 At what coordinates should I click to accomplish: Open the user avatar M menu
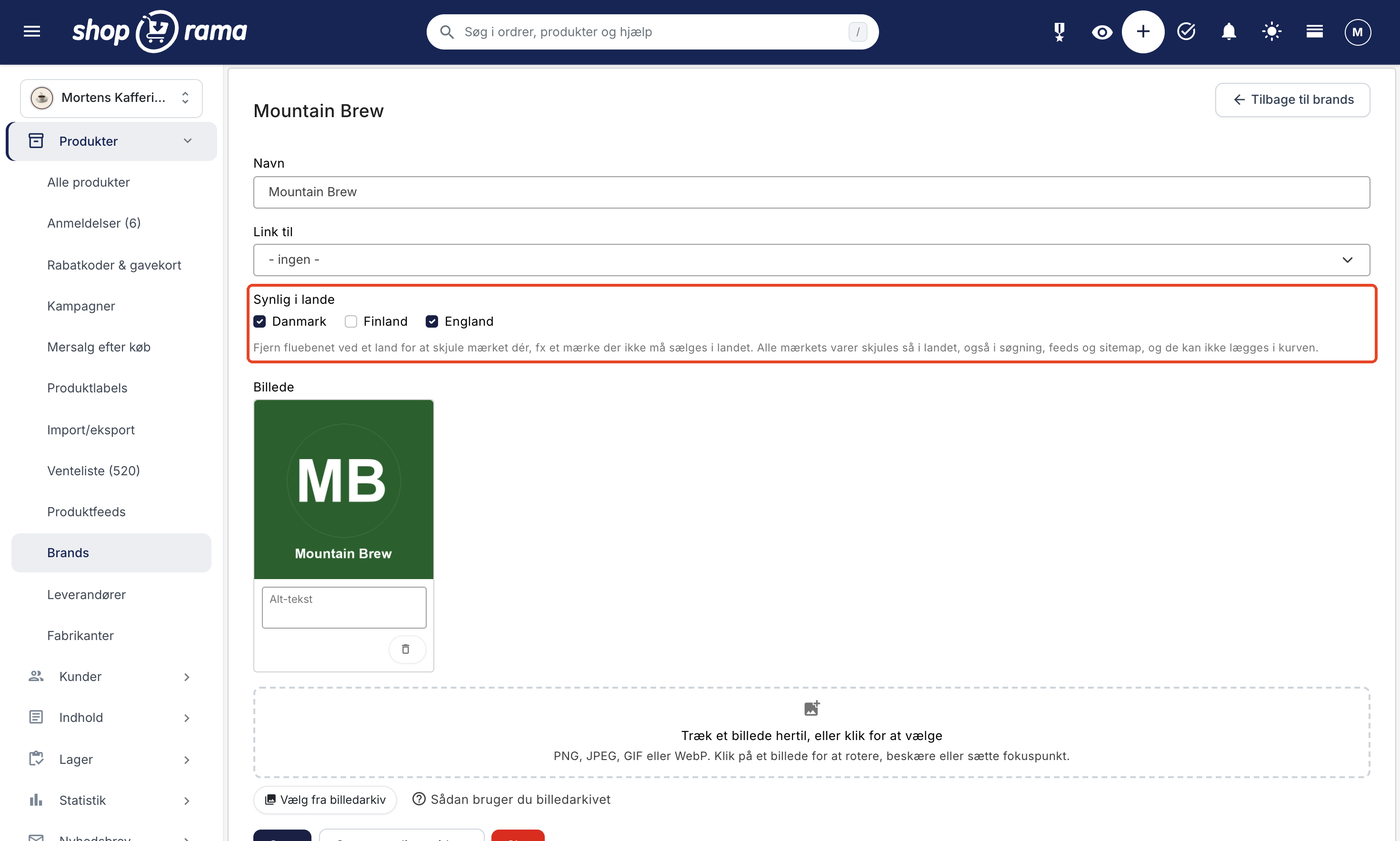pos(1357,32)
